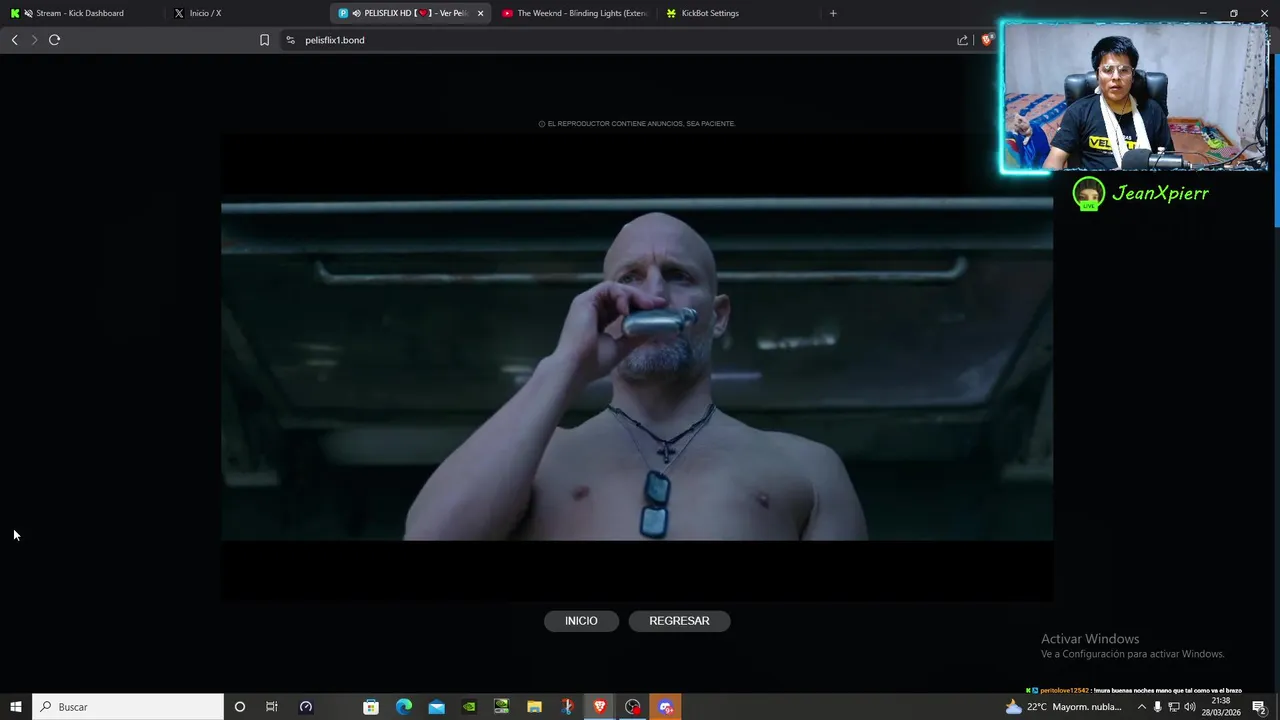1280x720 pixels.
Task: Bookmark this page with the bookmark icon
Action: [264, 40]
